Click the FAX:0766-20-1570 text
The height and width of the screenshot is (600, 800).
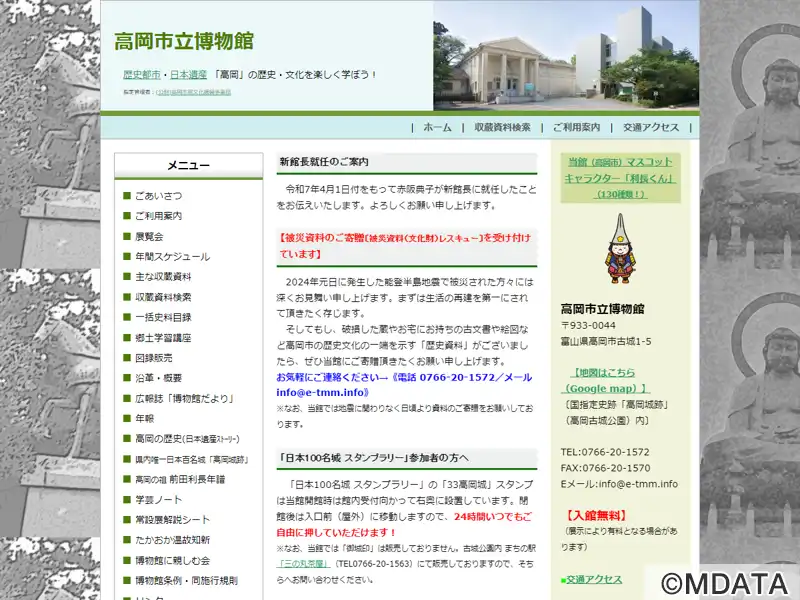coord(606,468)
